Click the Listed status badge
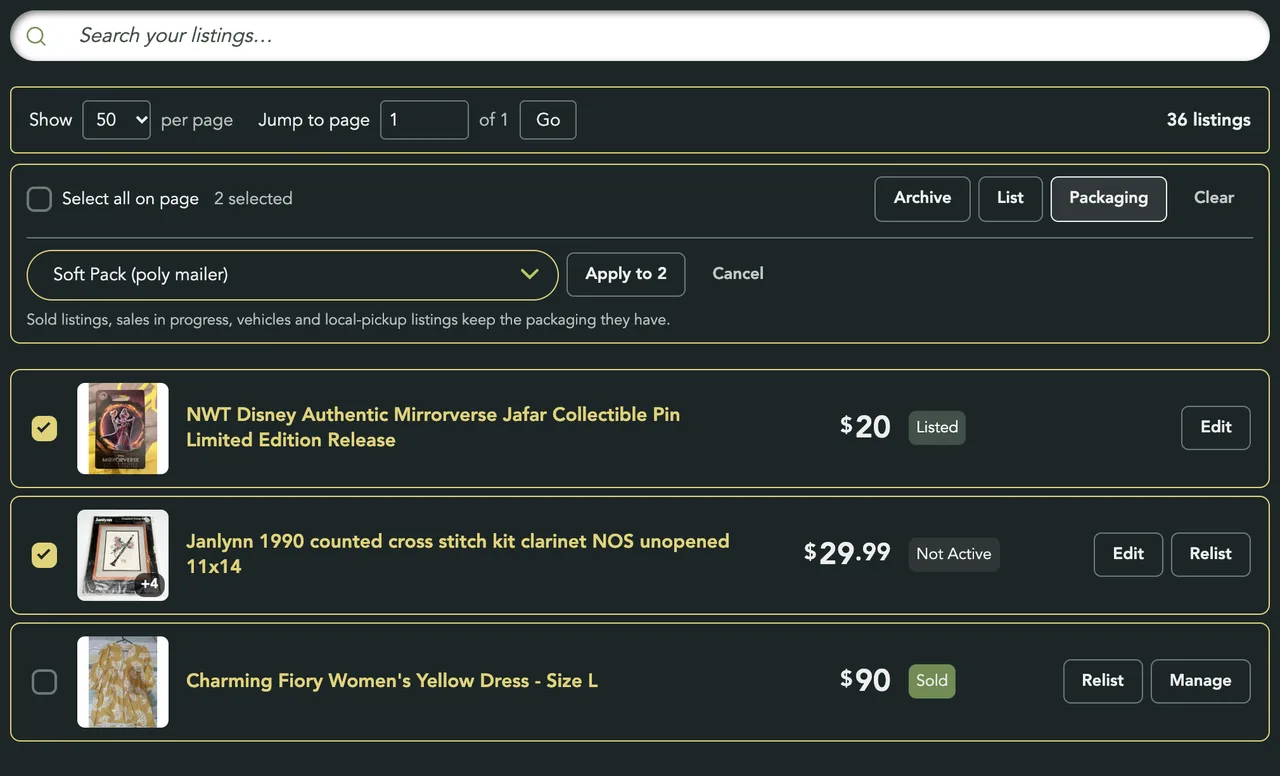1280x776 pixels. 937,427
